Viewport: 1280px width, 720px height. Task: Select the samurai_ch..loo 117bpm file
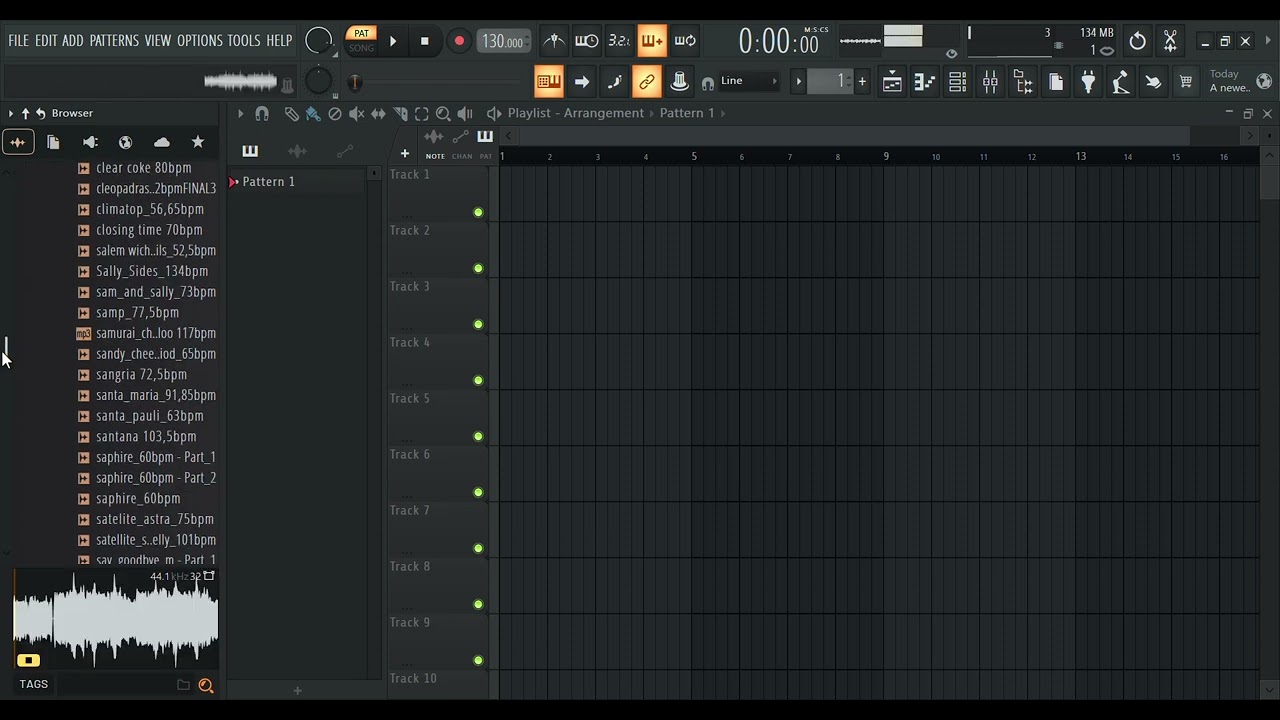click(x=146, y=333)
